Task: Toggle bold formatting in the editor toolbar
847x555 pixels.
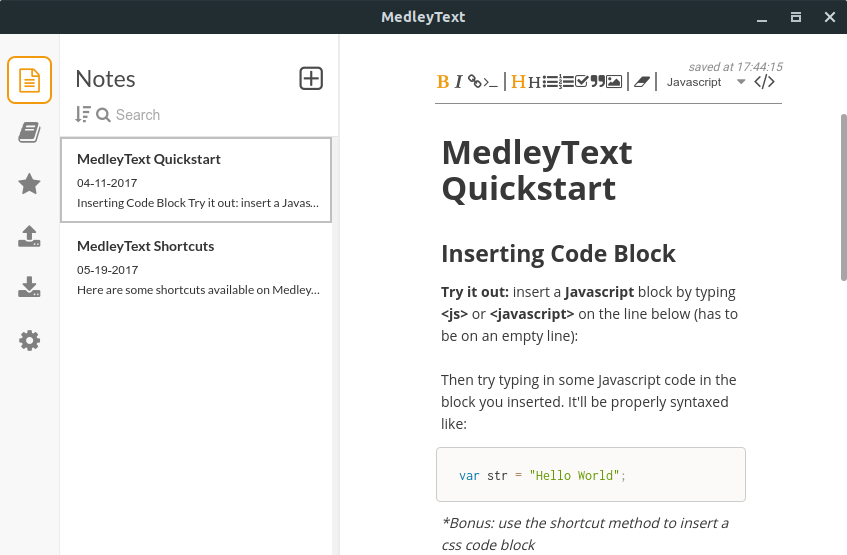Action: 442,82
